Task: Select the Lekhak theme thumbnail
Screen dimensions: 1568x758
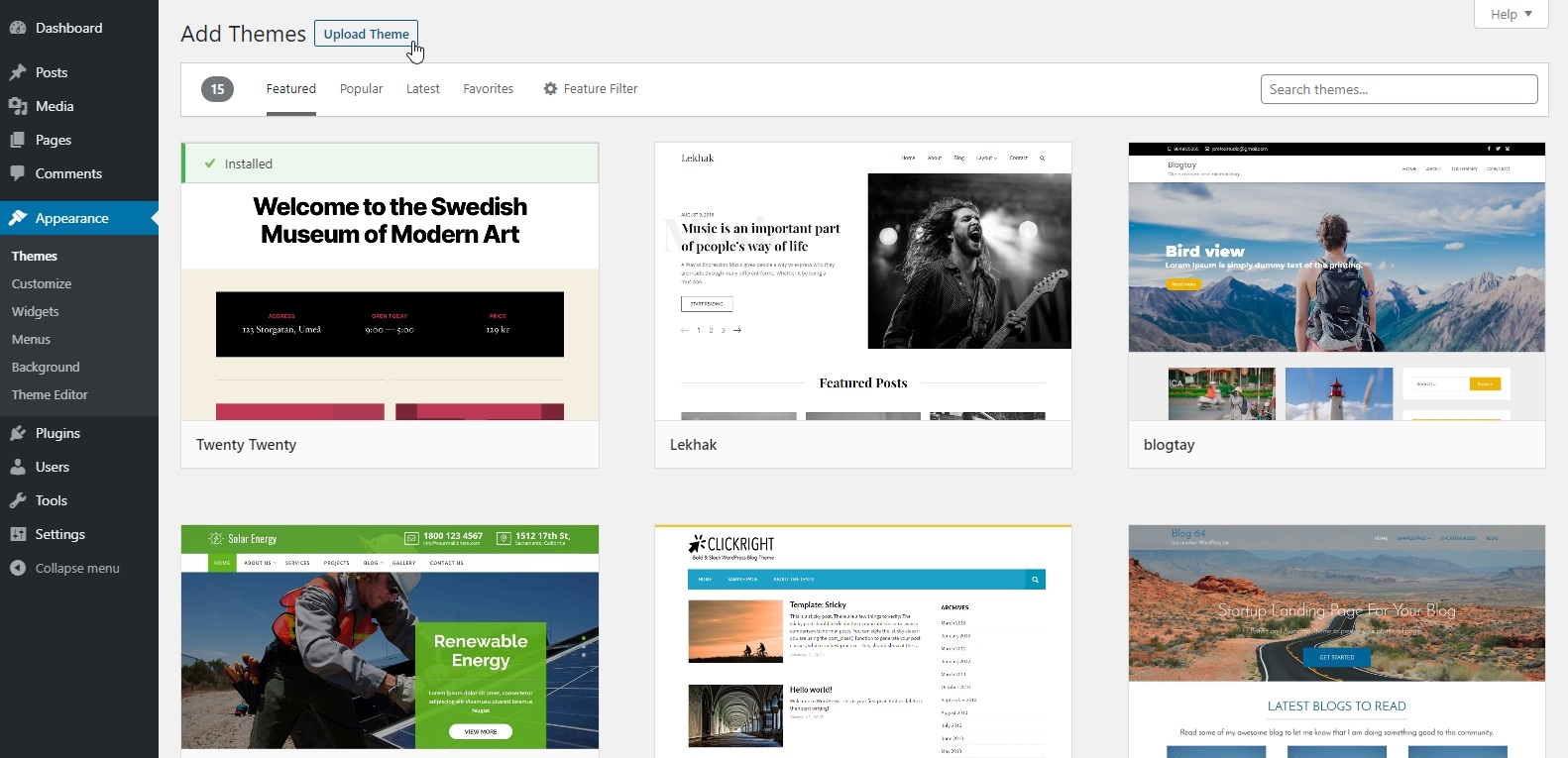Action: point(862,281)
